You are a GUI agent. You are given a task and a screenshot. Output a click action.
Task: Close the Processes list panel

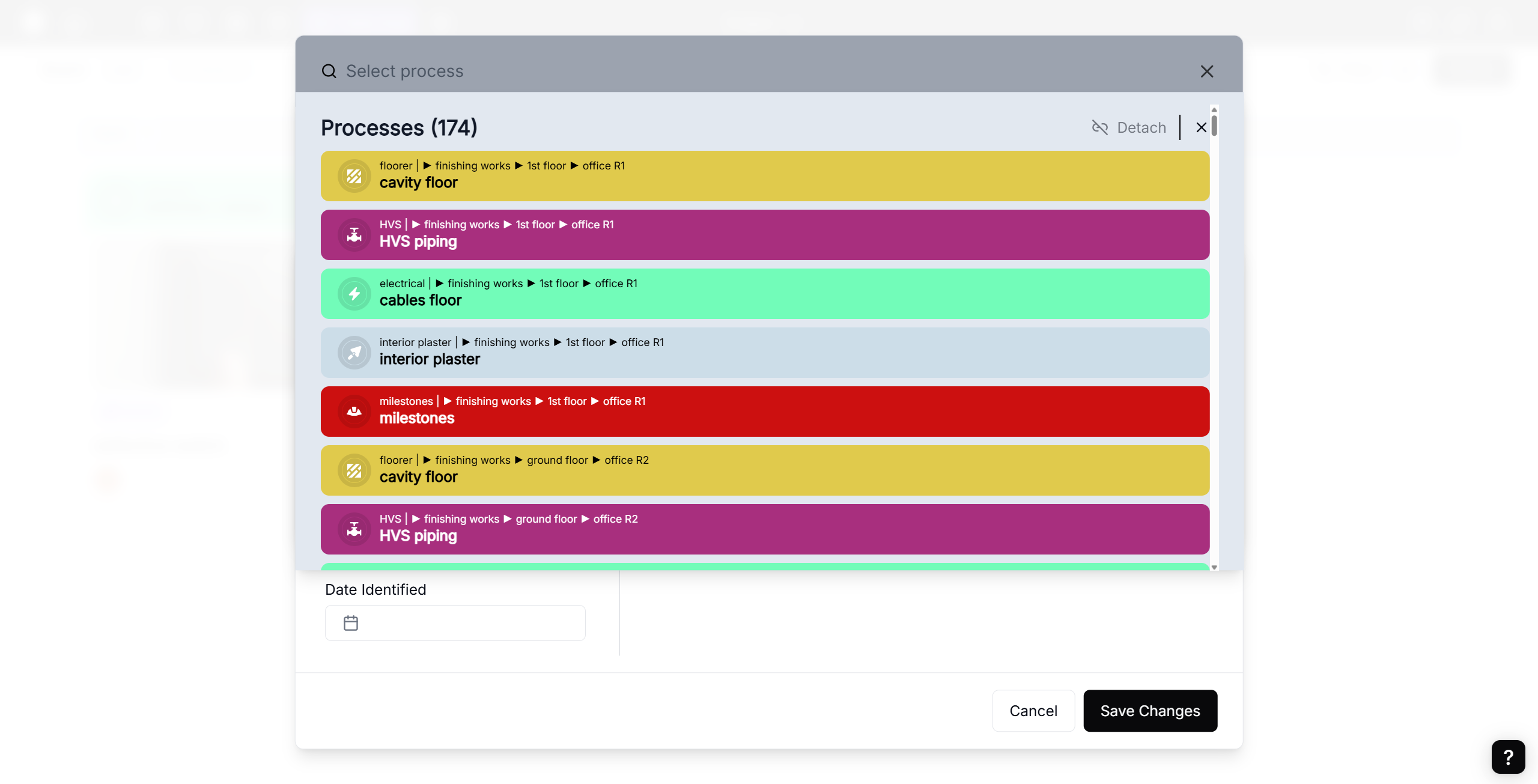pos(1202,127)
